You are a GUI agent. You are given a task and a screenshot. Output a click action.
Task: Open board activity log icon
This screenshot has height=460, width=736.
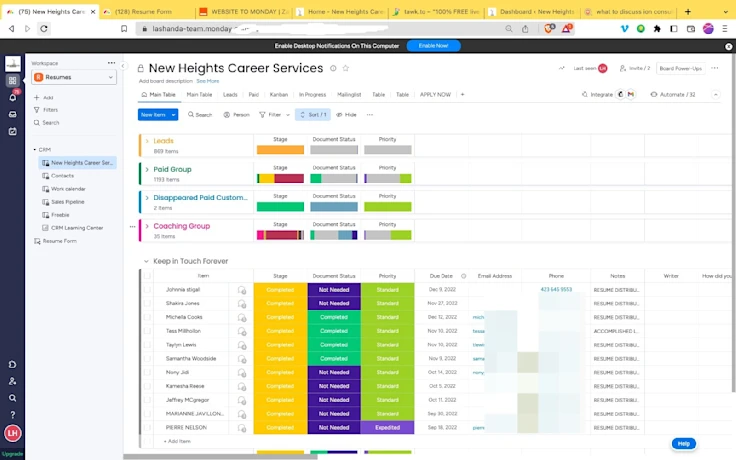coord(561,68)
